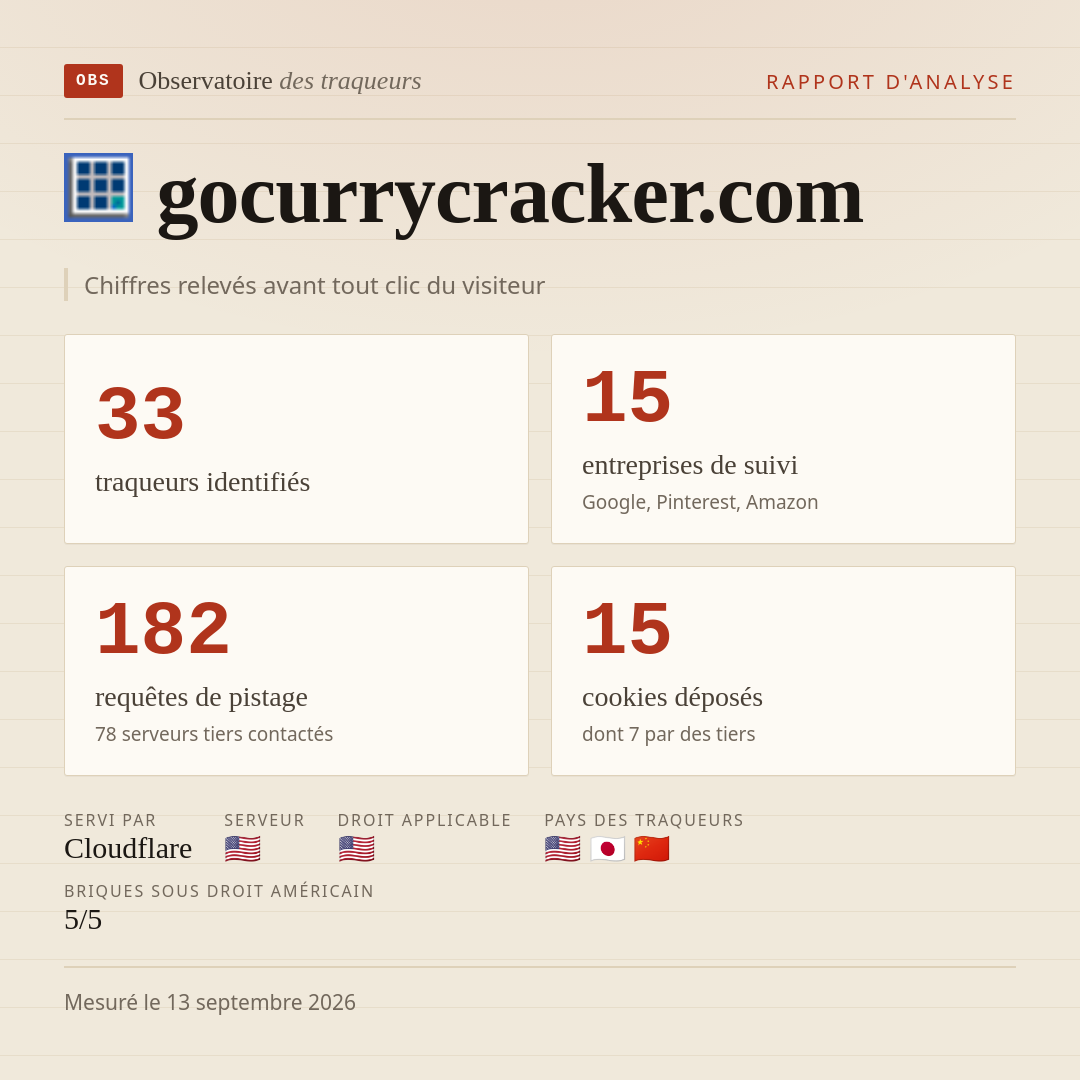Click the requêtes de pistage label
Viewport: 1080px width, 1080px height.
tap(201, 697)
